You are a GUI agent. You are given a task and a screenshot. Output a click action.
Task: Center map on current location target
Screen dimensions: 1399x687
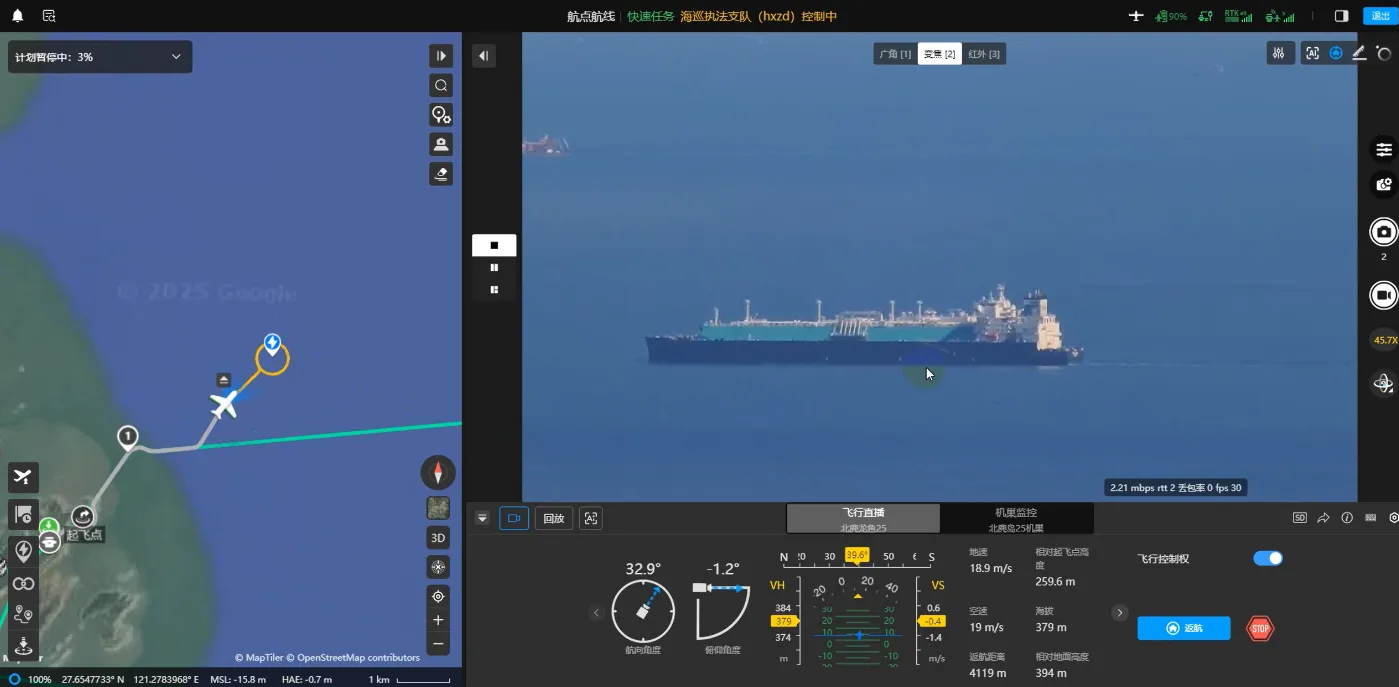pos(438,596)
